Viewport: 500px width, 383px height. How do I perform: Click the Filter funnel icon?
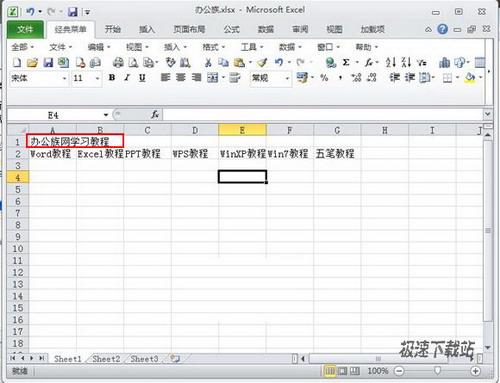pyautogui.click(x=422, y=63)
